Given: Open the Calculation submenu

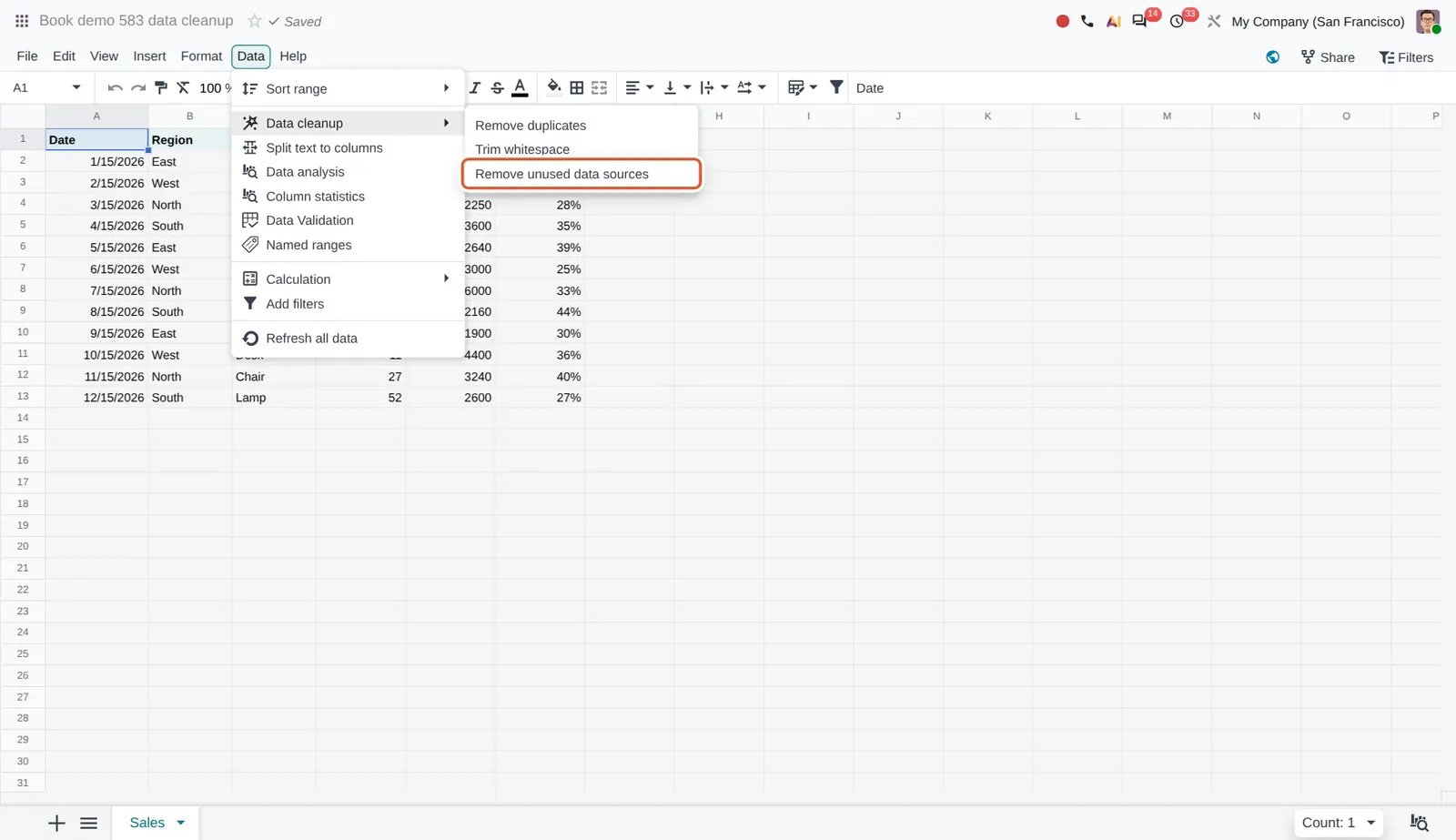Looking at the screenshot, I should [x=348, y=279].
